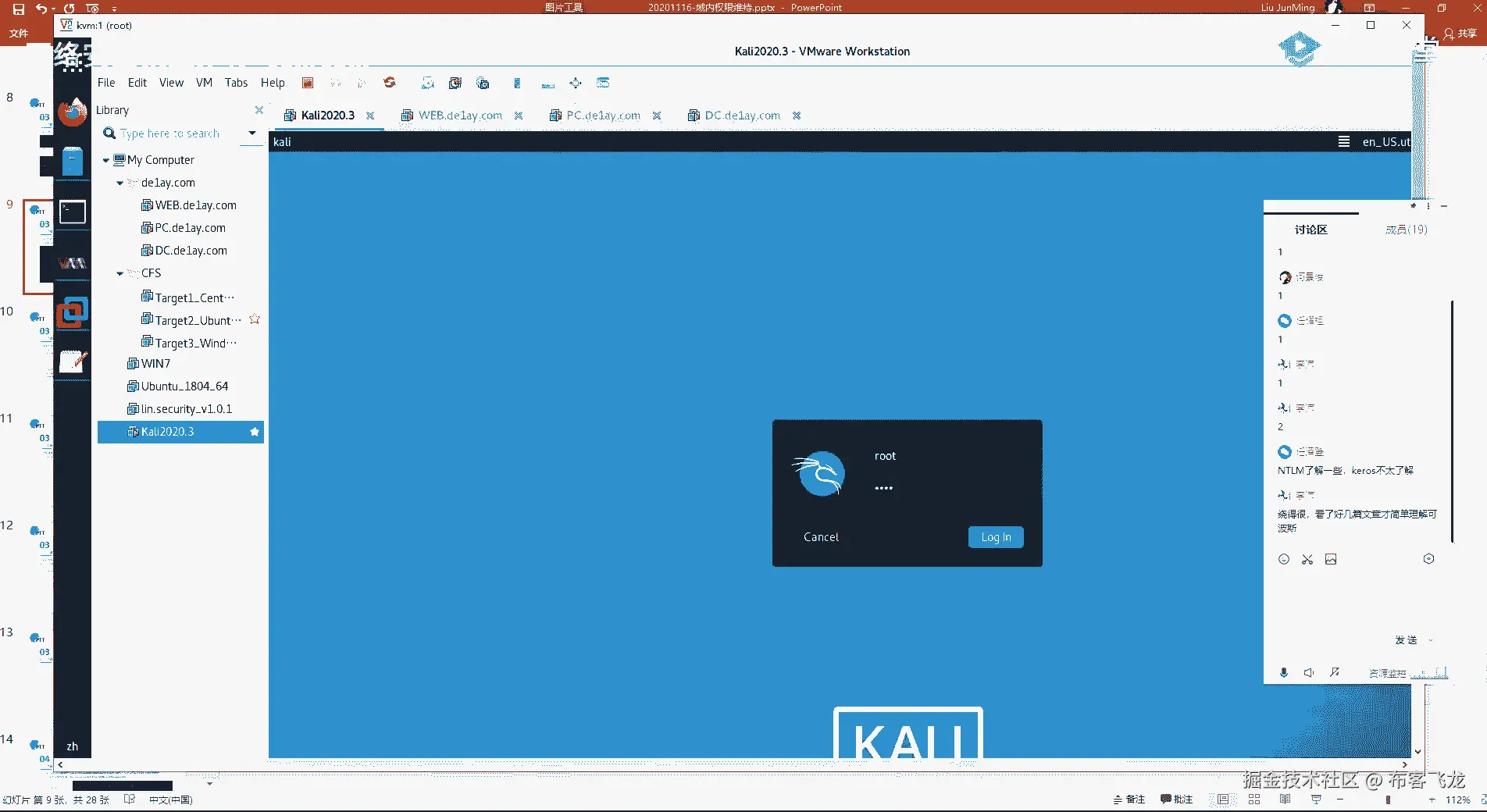Cancel the Kali login dialog
Screen dimensions: 1487x812
(x=821, y=537)
